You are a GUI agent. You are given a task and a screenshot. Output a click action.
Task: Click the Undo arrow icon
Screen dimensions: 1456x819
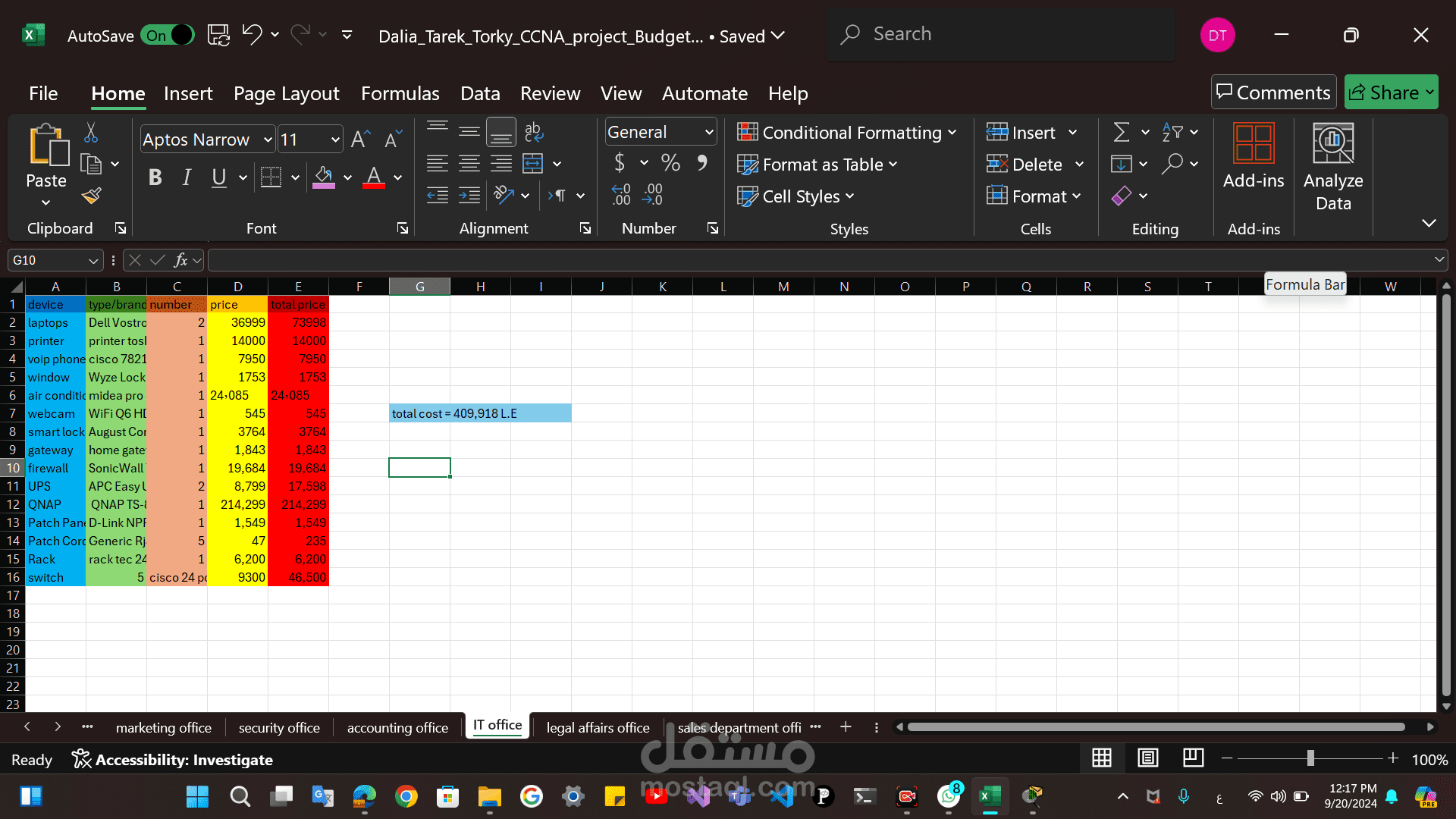tap(252, 34)
